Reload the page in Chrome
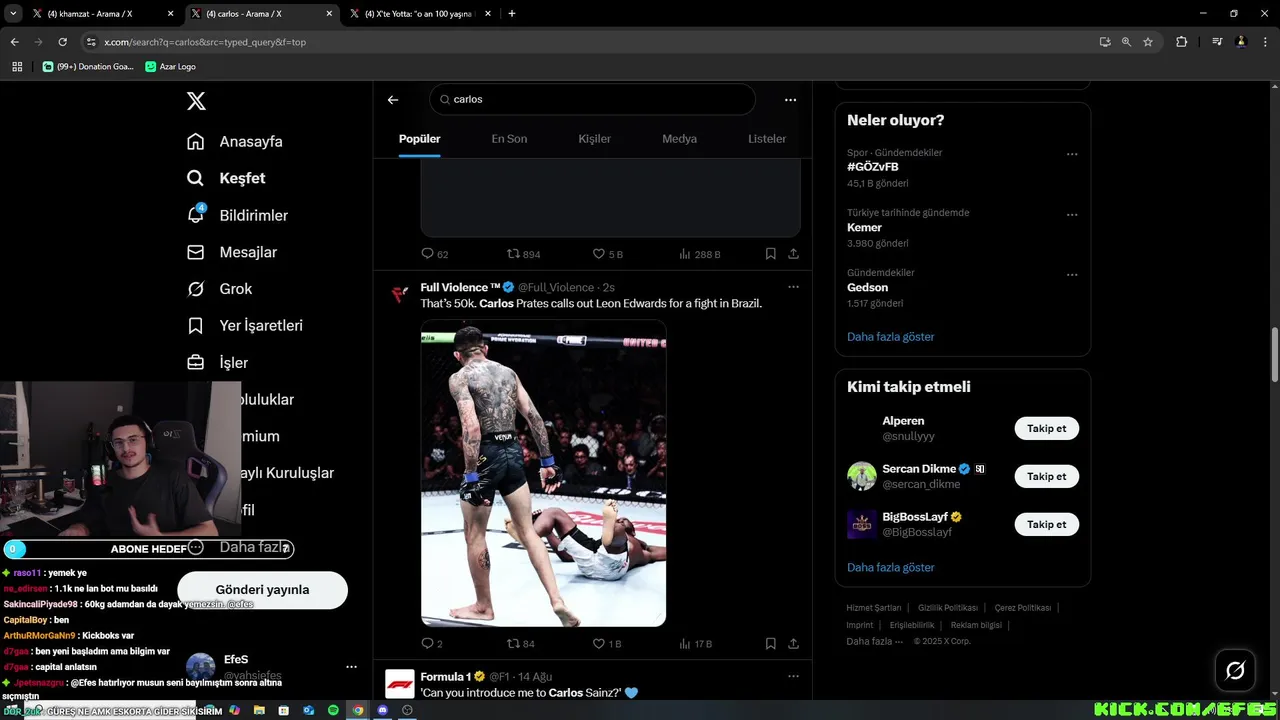Image resolution: width=1280 pixels, height=720 pixels. [63, 42]
